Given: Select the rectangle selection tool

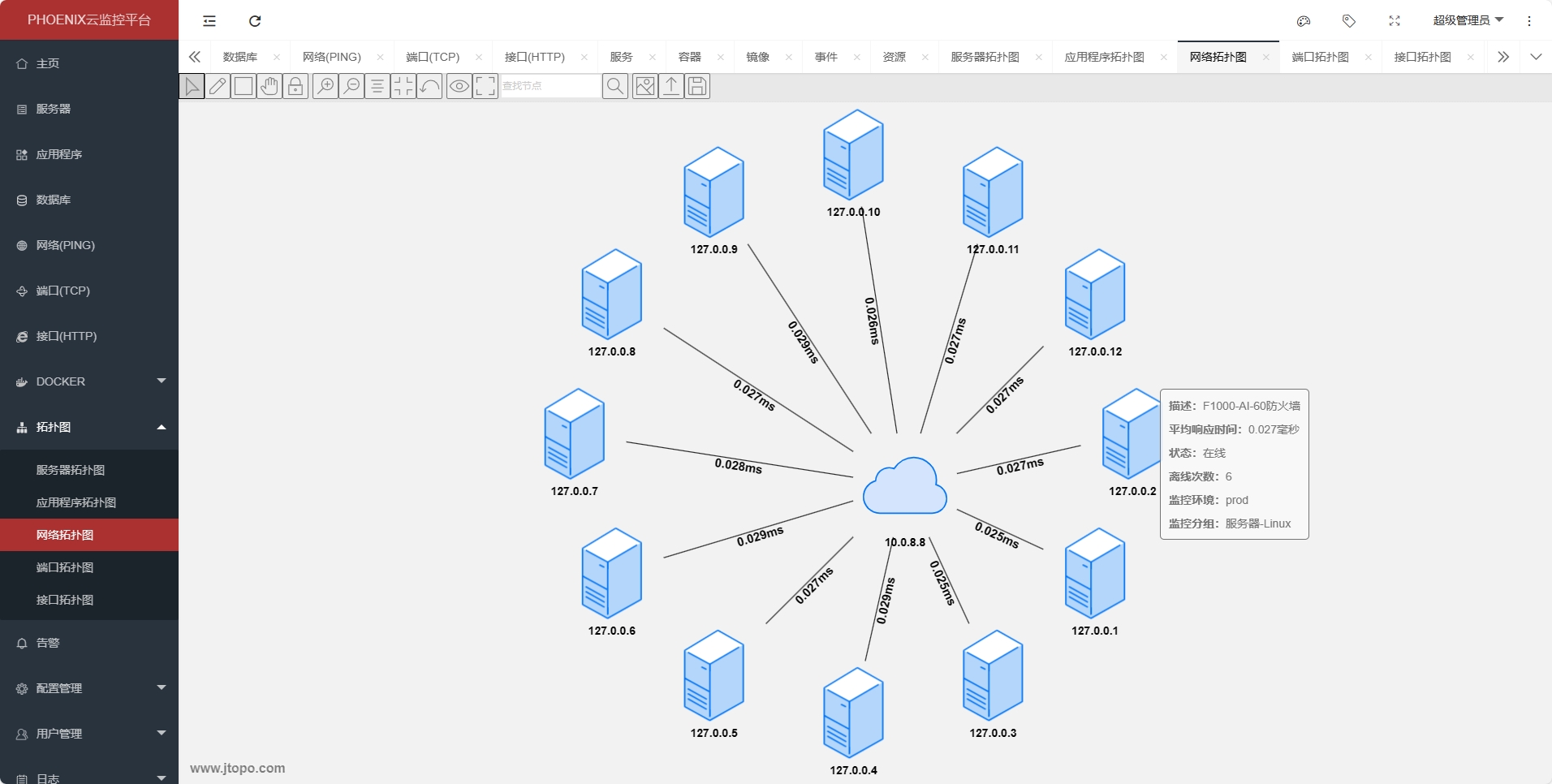Looking at the screenshot, I should point(244,86).
